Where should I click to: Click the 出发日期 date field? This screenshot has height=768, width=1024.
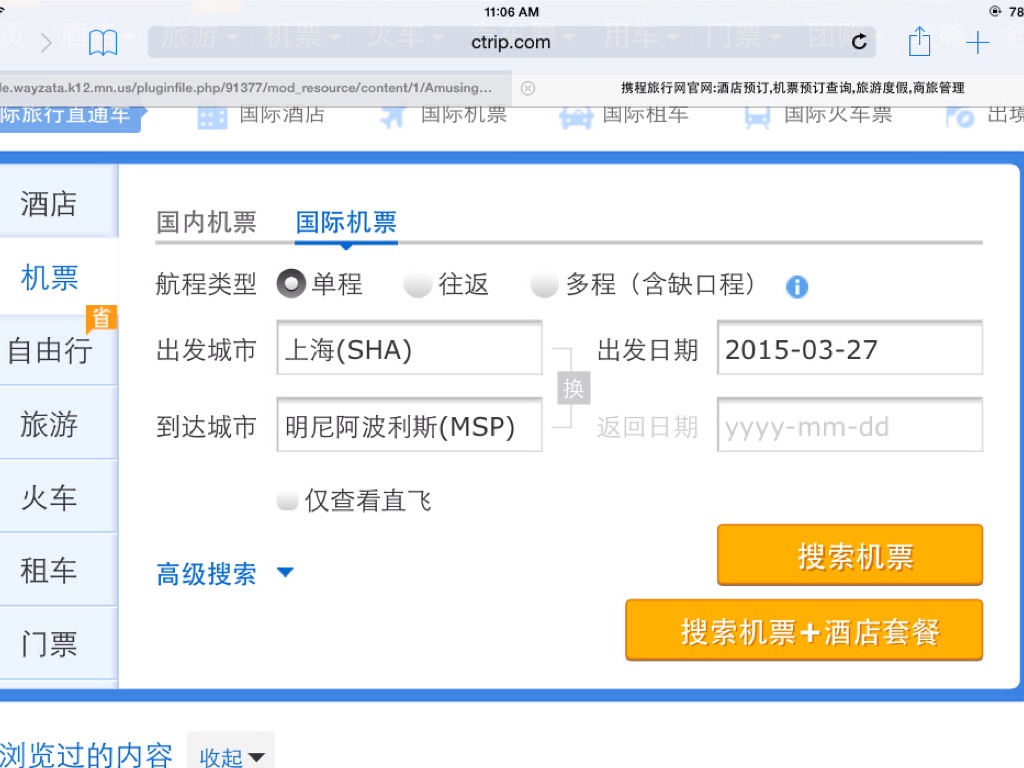[849, 349]
